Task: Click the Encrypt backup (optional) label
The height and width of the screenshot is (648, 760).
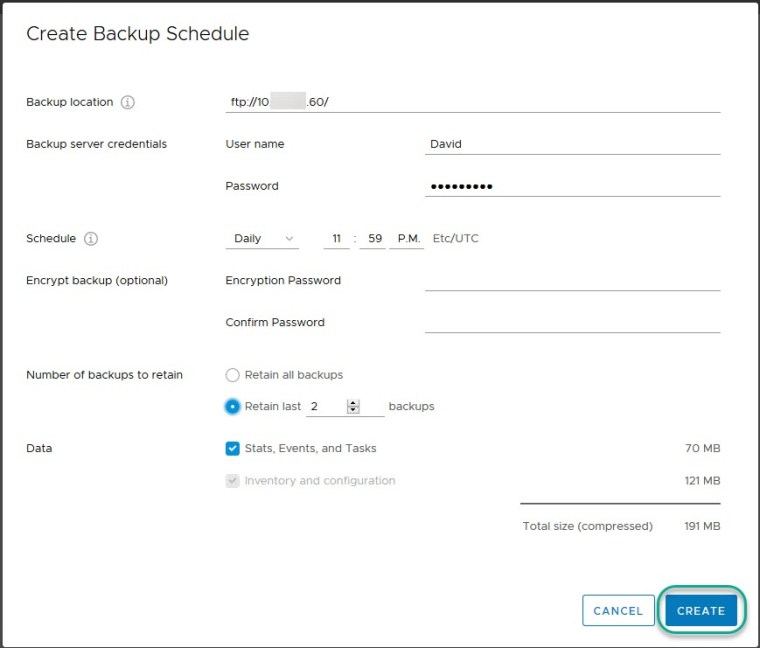Action: (97, 281)
